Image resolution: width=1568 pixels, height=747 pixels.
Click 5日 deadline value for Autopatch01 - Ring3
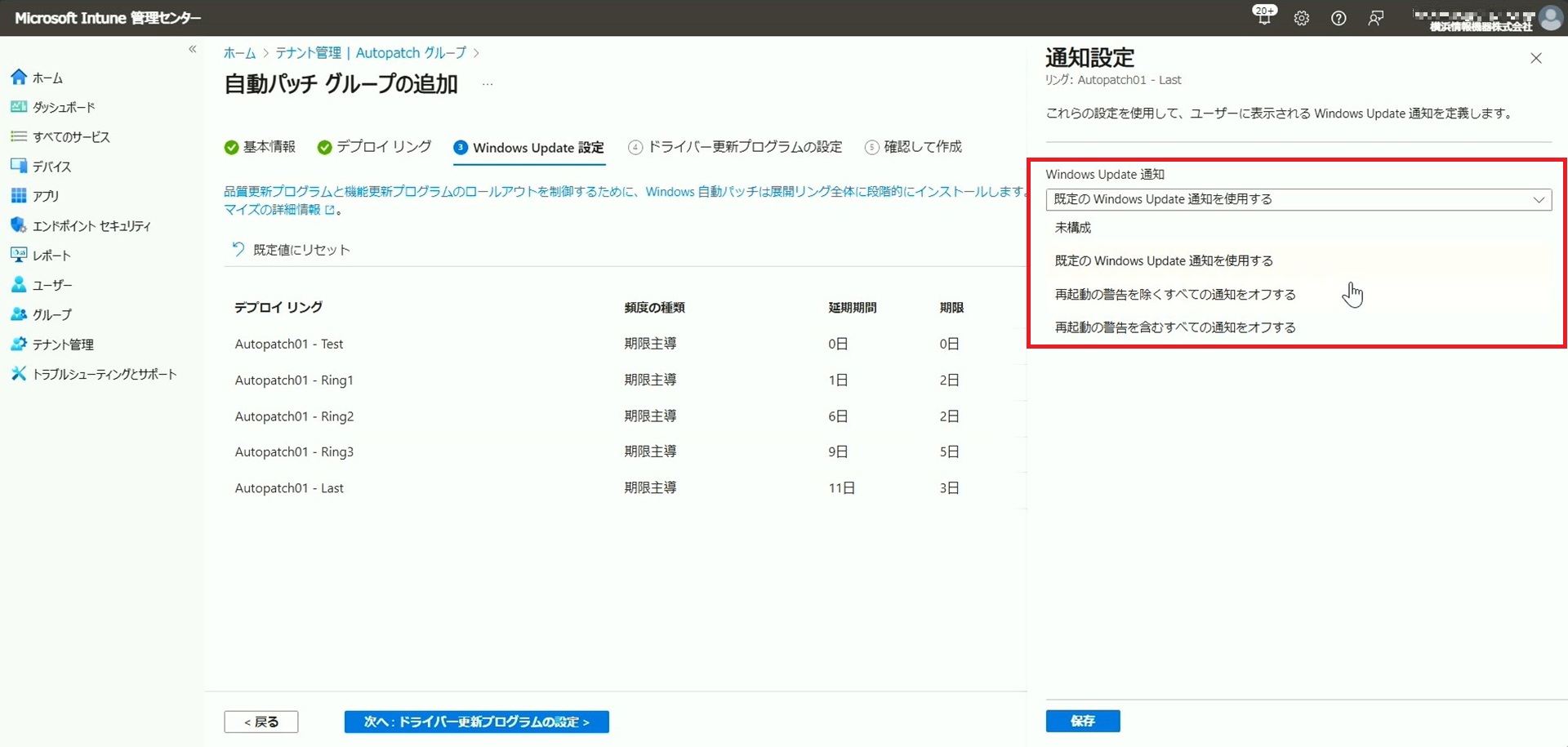pos(949,451)
